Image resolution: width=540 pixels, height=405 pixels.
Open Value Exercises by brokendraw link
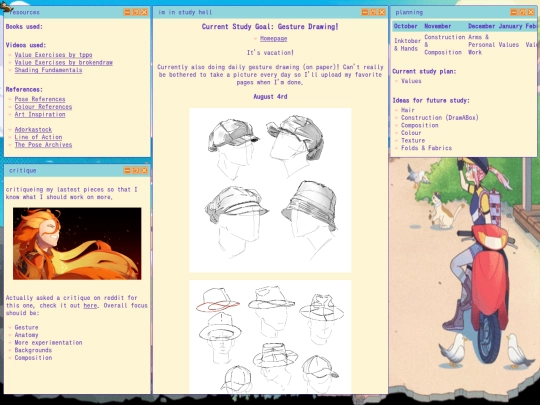coord(64,62)
